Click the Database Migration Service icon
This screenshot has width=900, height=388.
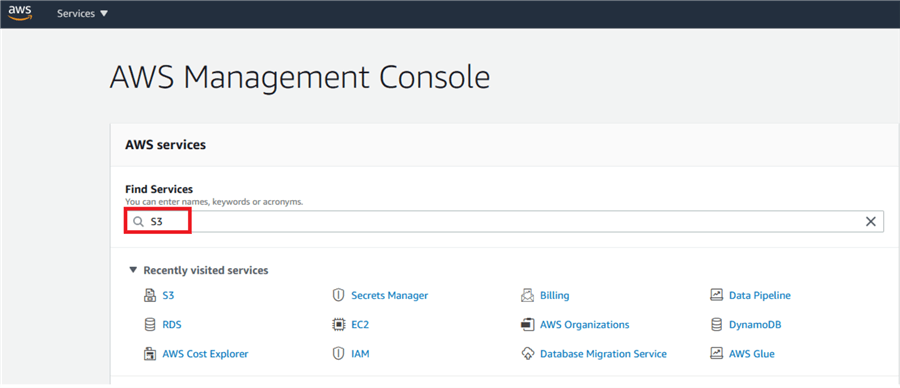(527, 354)
